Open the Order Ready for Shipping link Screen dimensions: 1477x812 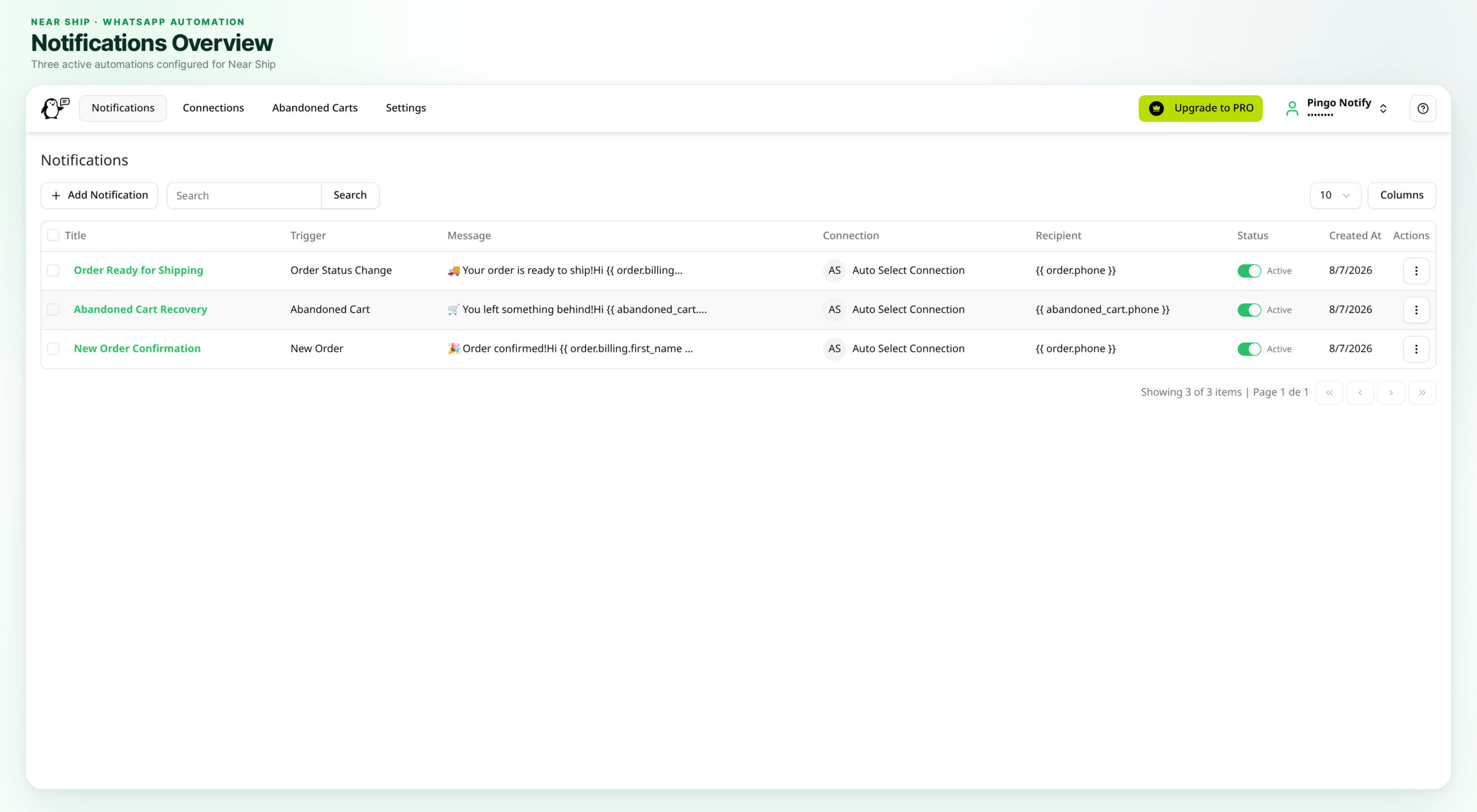pos(138,270)
